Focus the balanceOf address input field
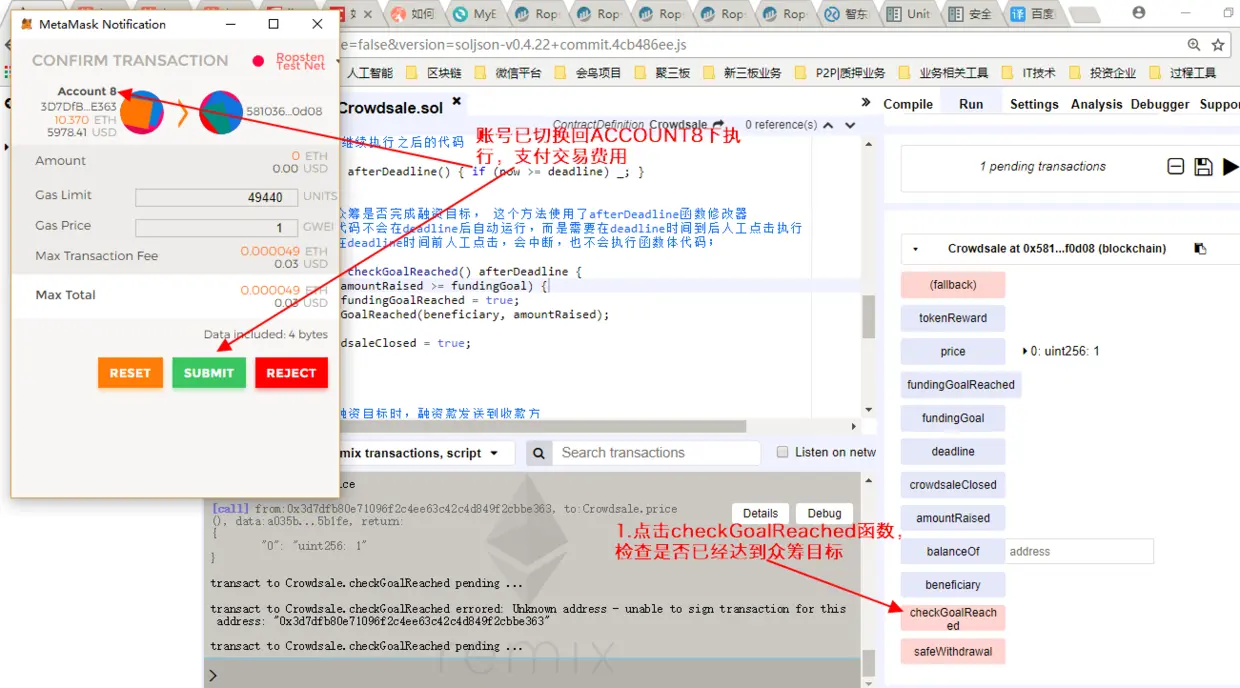The width and height of the screenshot is (1240, 688). tap(1079, 551)
